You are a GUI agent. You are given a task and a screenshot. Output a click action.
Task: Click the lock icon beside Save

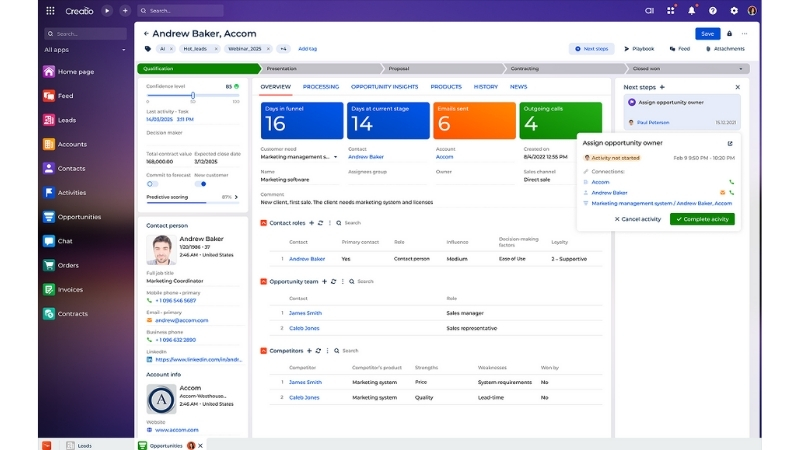[x=729, y=33]
